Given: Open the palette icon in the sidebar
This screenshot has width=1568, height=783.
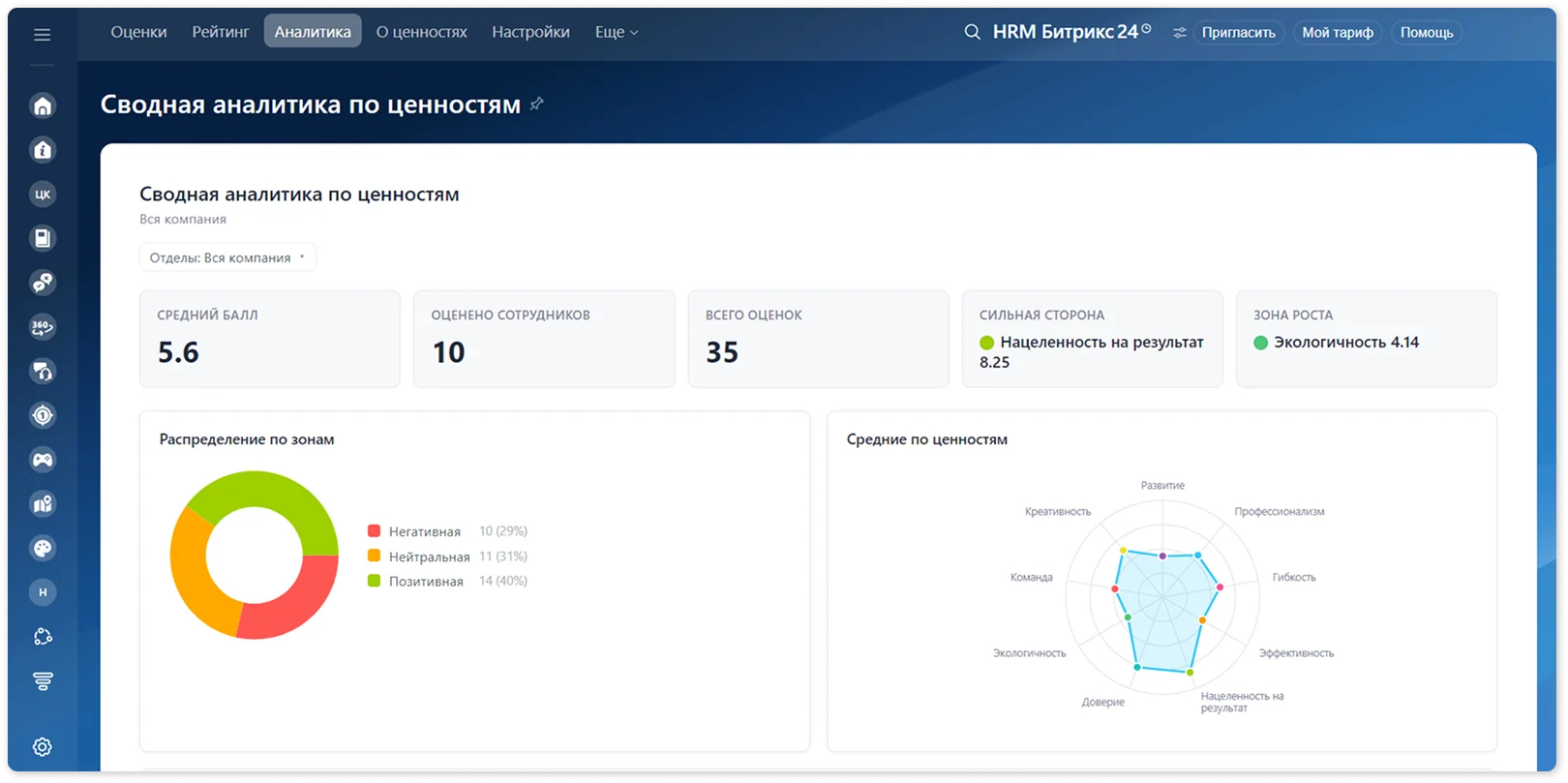Looking at the screenshot, I should tap(43, 548).
